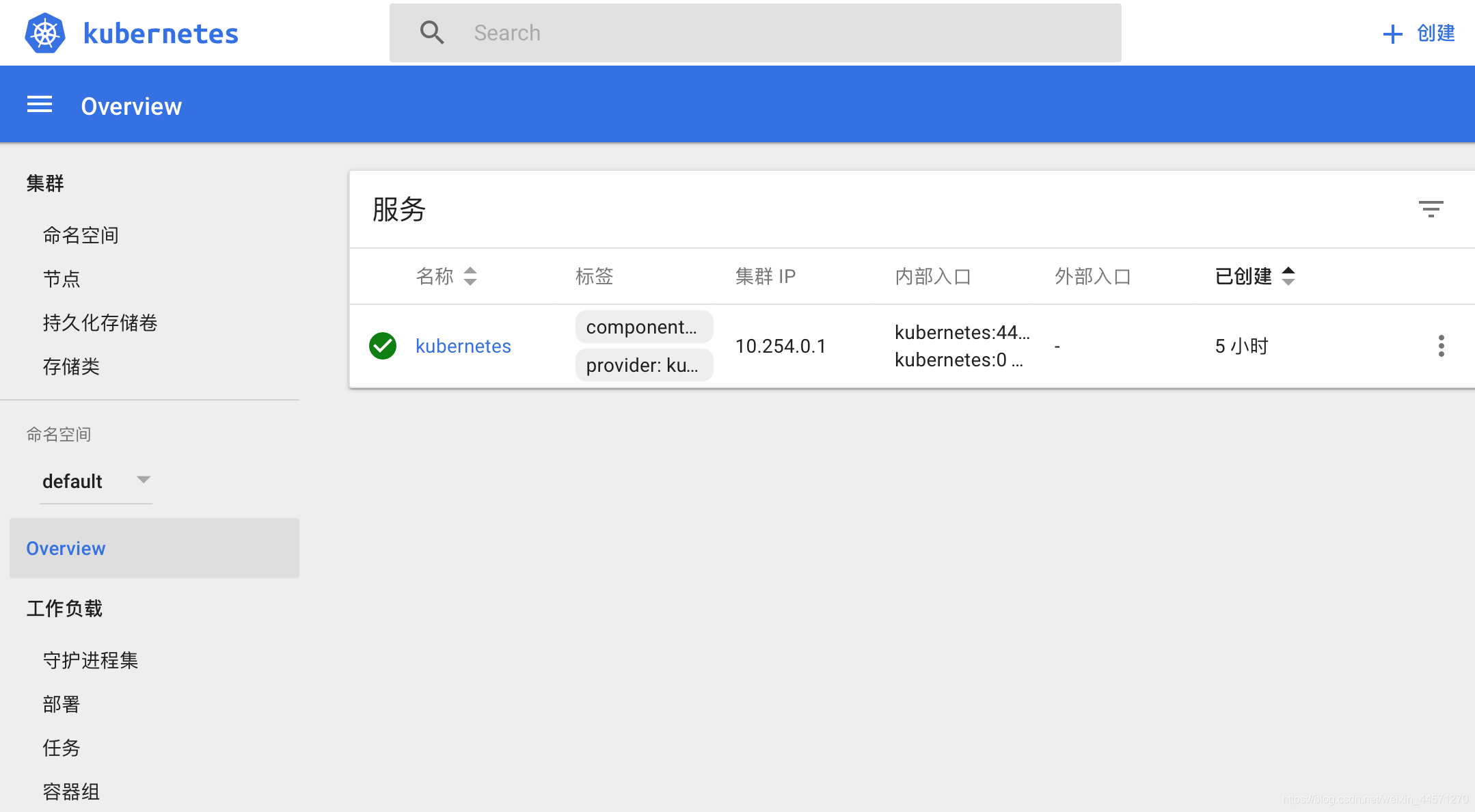Open 守护进程集 daemon sets
Image resolution: width=1475 pixels, height=812 pixels.
(x=90, y=660)
